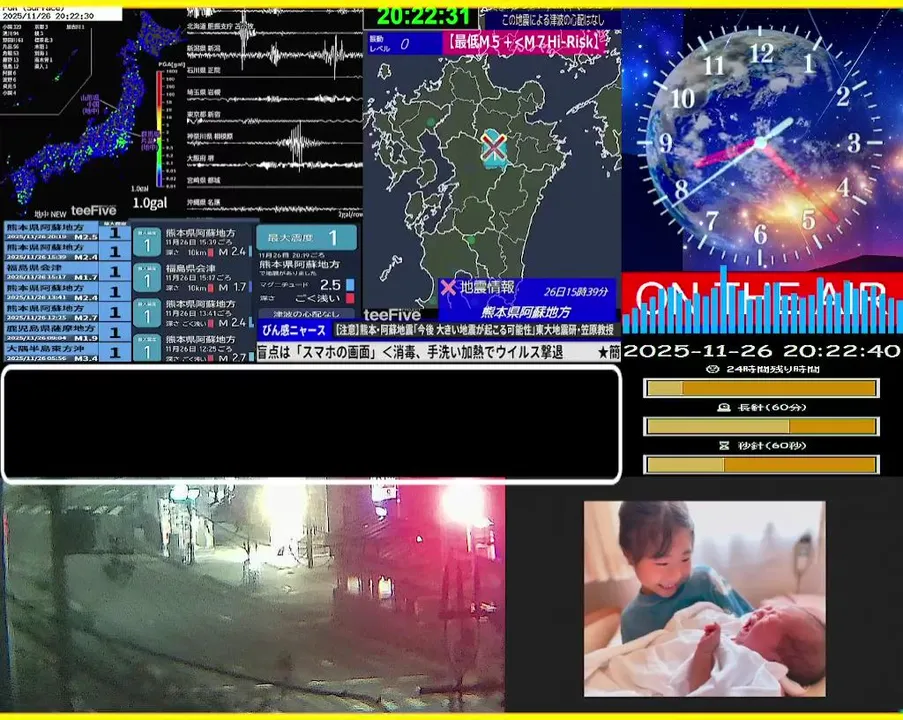Screen dimensions: 903x720
Task: Click the 最大震度 1 banner
Action: [x=306, y=237]
